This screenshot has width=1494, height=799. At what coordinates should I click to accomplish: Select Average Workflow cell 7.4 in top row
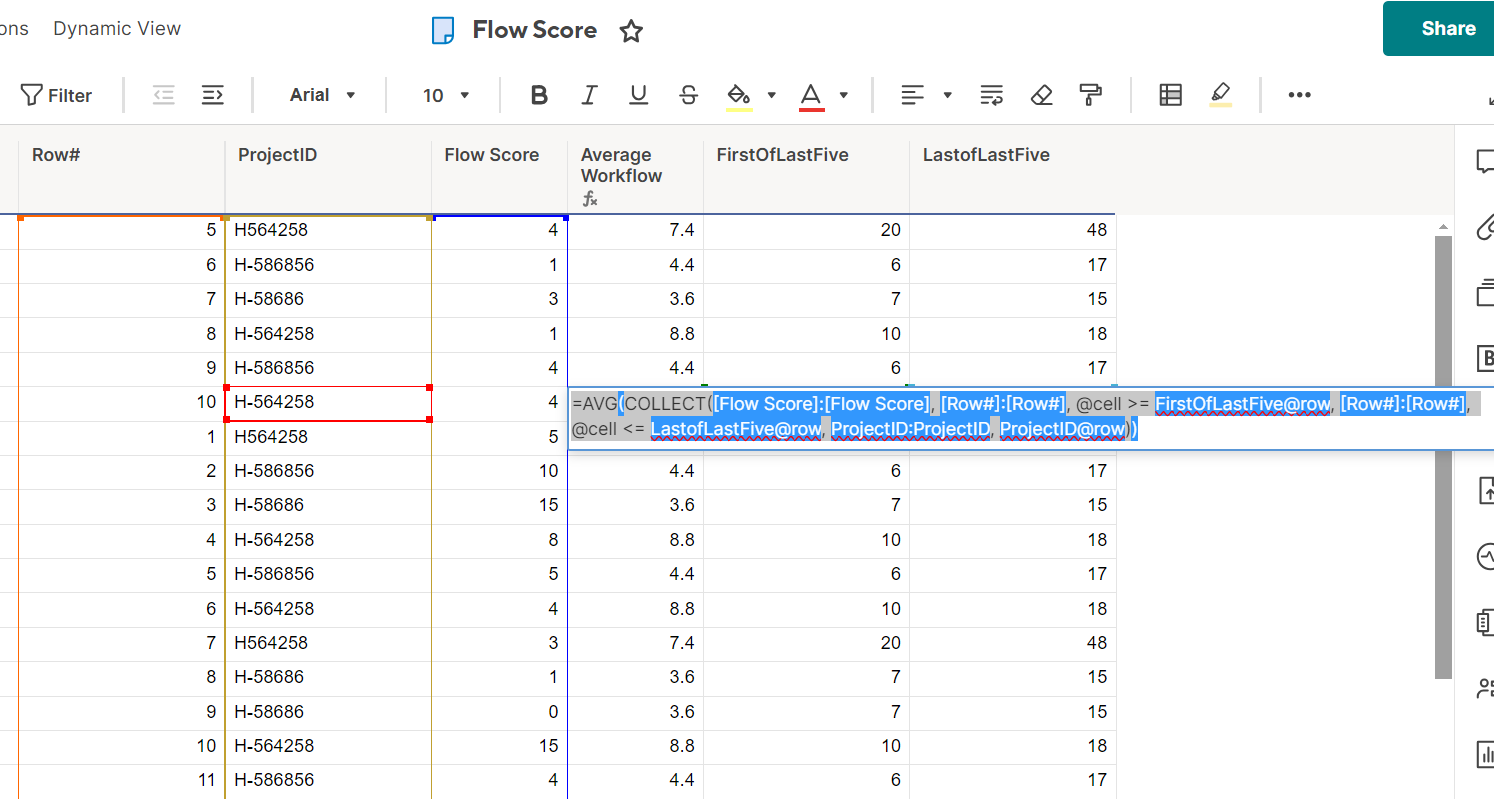click(x=635, y=230)
